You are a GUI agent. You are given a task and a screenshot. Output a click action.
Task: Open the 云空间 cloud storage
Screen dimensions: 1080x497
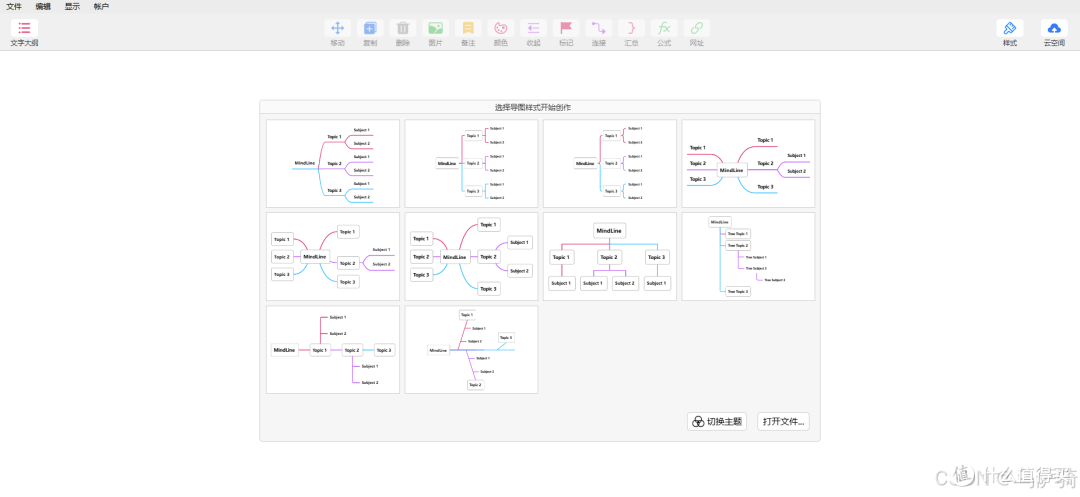tap(1054, 33)
